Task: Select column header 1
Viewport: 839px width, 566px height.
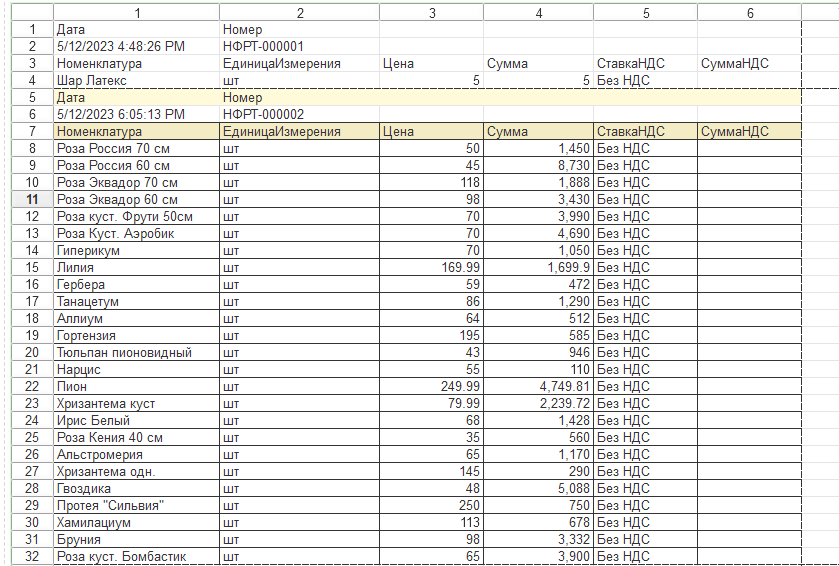Action: pos(136,13)
